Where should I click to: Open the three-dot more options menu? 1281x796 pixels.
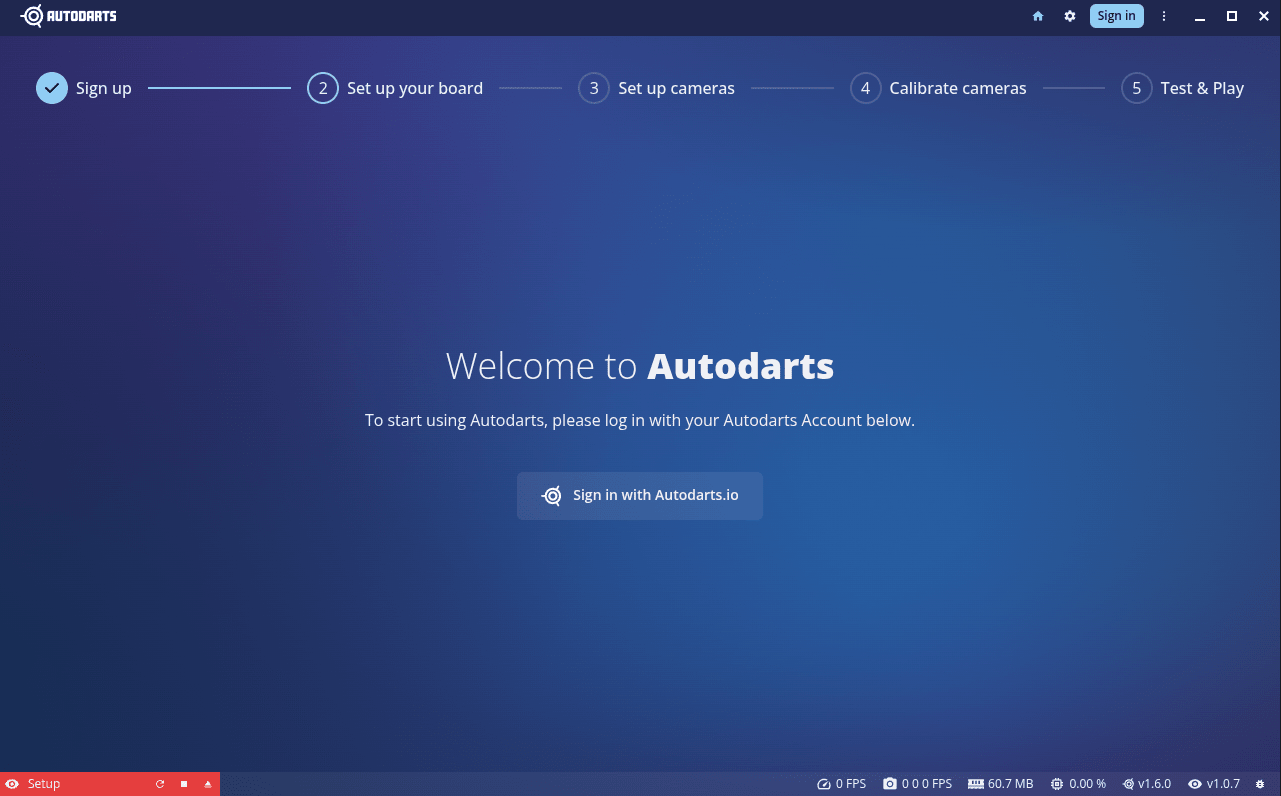(1164, 16)
